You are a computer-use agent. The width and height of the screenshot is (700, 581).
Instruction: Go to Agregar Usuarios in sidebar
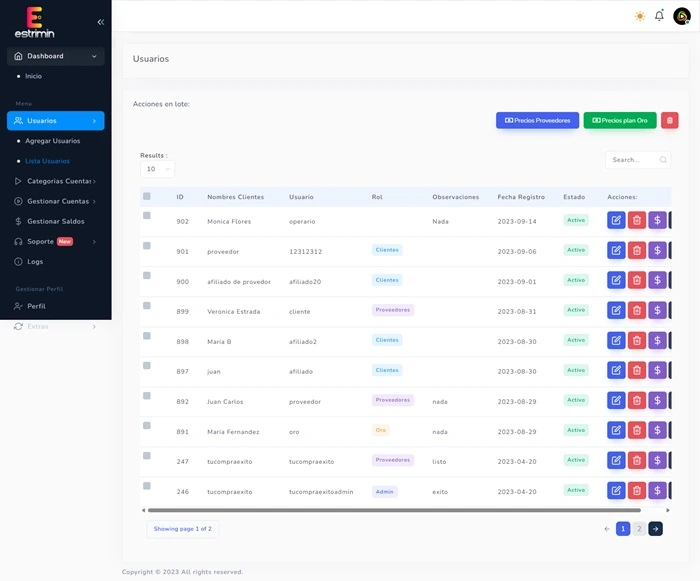pos(52,141)
